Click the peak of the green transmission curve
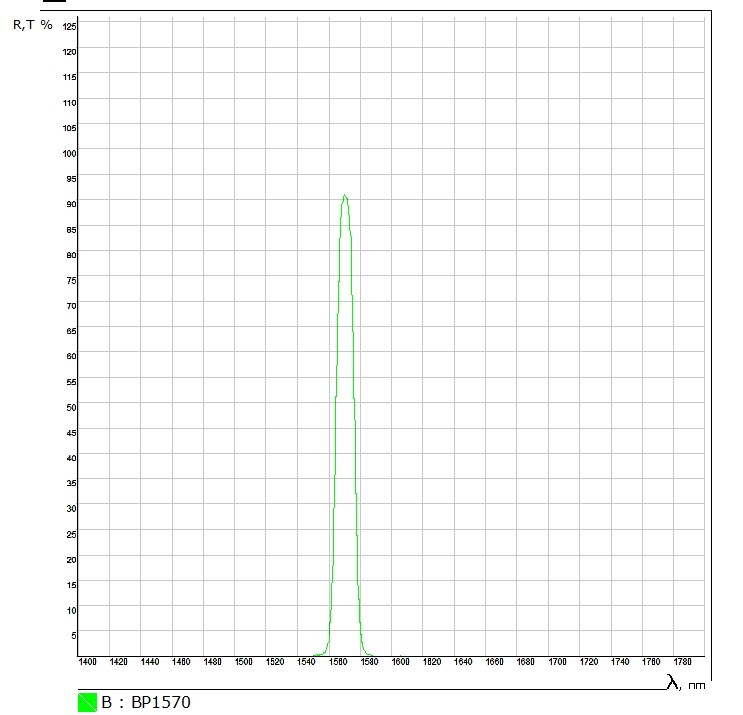Image resolution: width=743 pixels, height=715 pixels. [x=345, y=196]
